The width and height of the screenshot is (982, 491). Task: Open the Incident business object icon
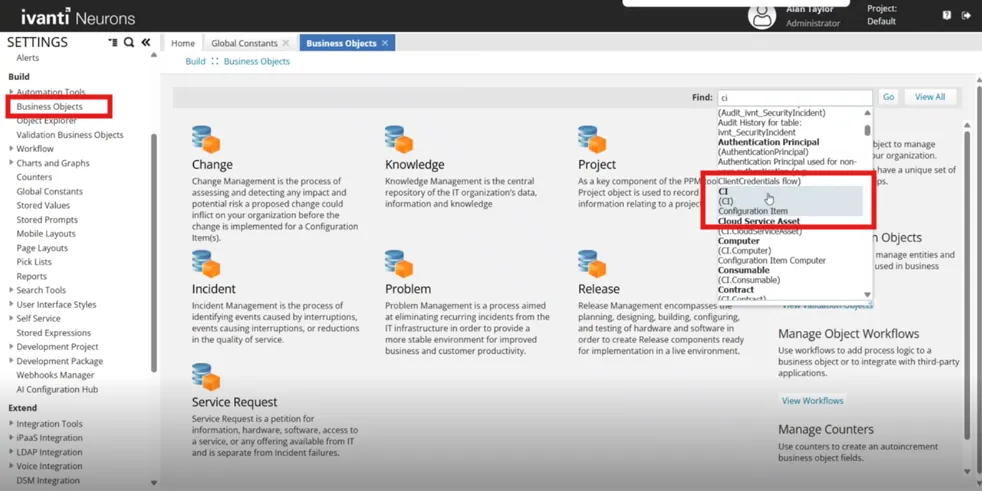(x=206, y=264)
